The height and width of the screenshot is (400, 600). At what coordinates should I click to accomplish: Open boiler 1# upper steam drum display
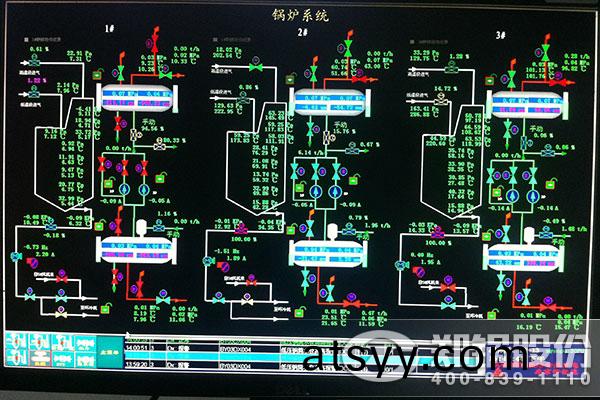pos(137,98)
